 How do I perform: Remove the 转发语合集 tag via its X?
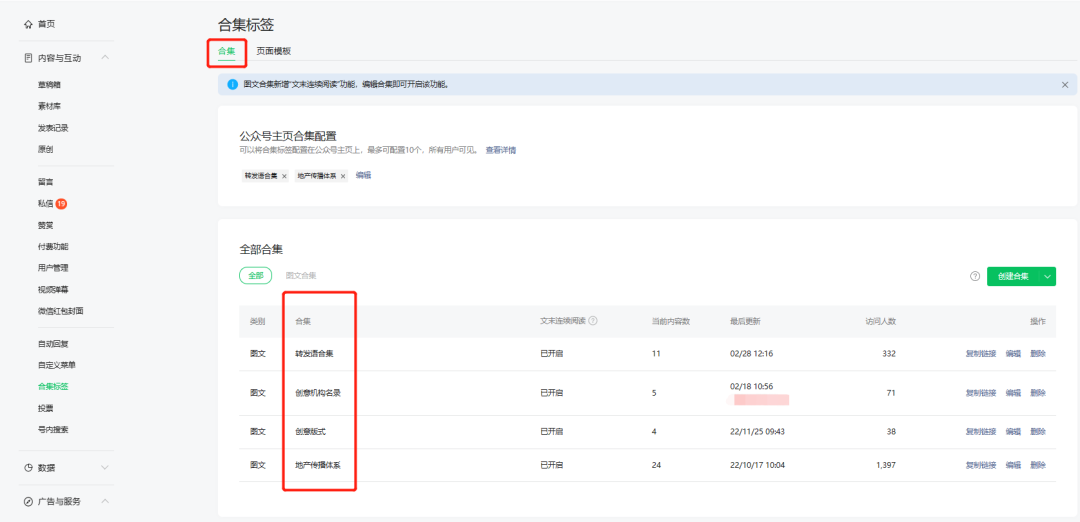coord(284,176)
